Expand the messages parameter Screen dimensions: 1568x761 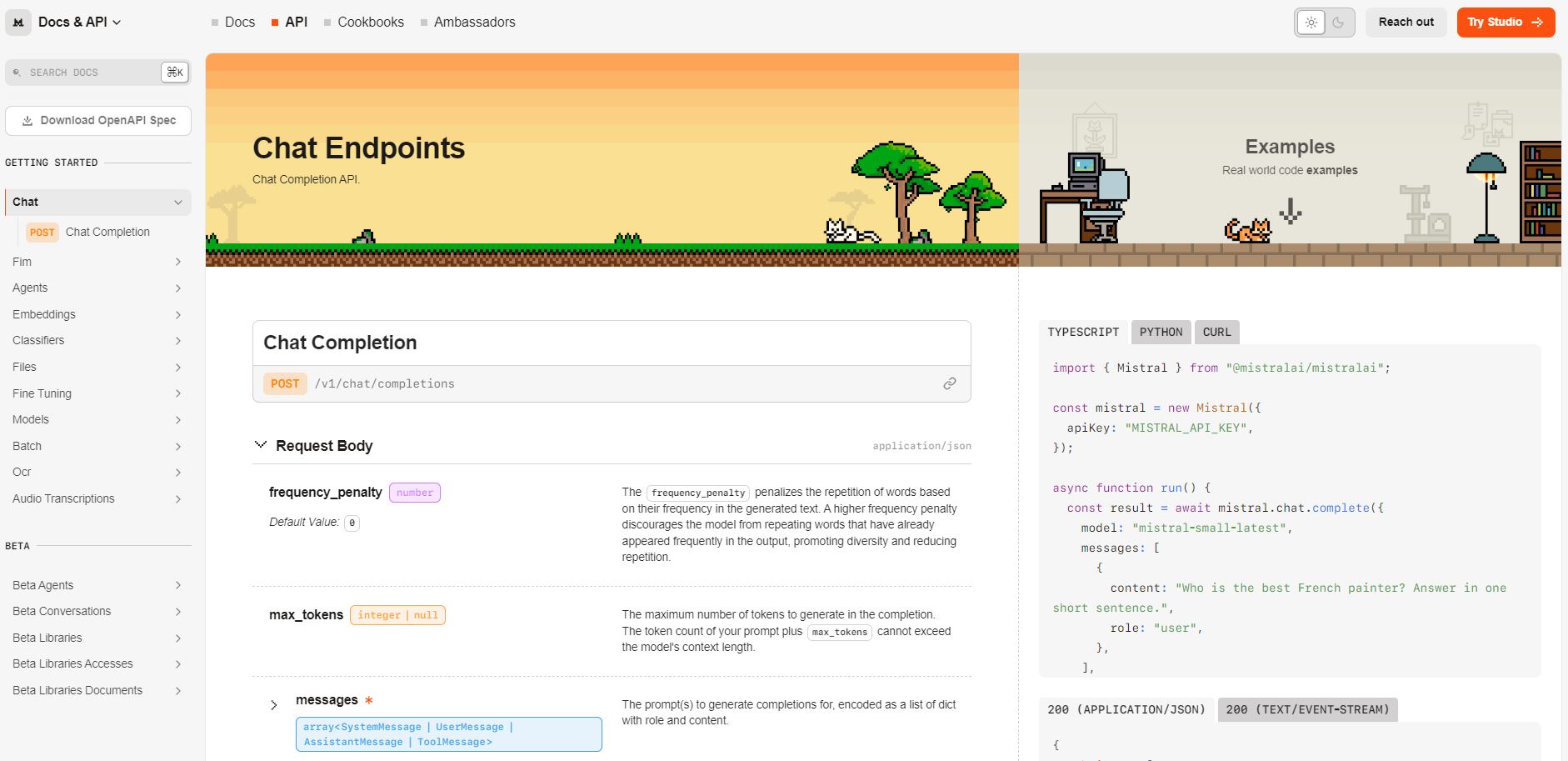274,705
